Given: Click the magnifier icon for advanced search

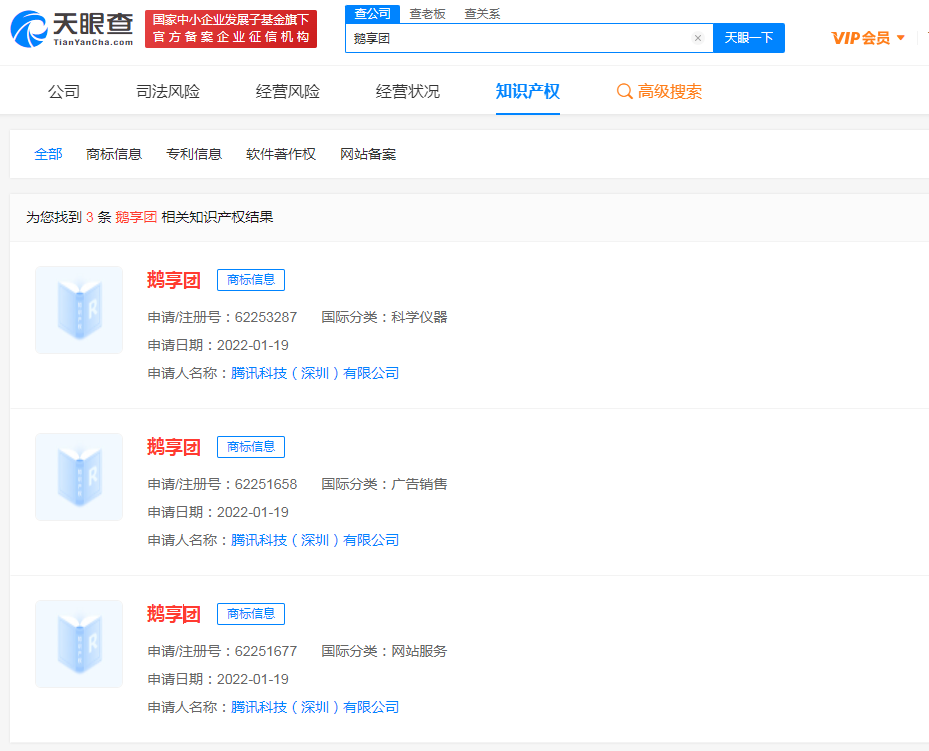Looking at the screenshot, I should coord(624,92).
